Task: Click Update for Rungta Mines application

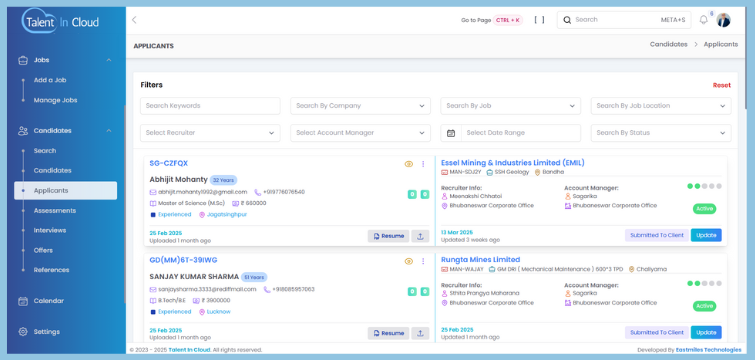Action: click(x=706, y=333)
